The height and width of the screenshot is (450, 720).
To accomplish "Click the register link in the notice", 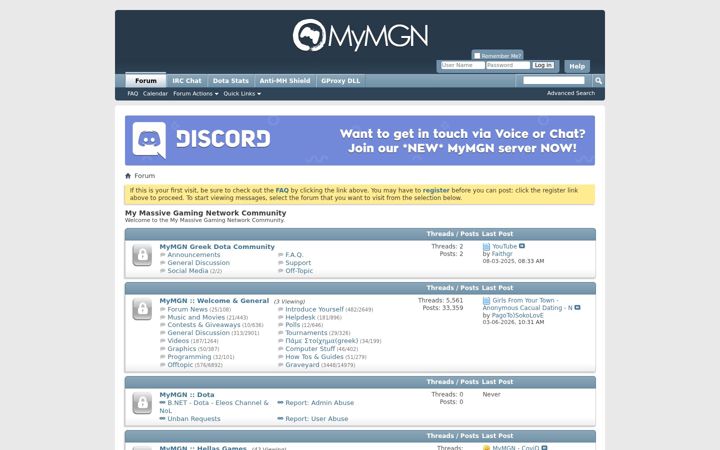I will (x=436, y=190).
